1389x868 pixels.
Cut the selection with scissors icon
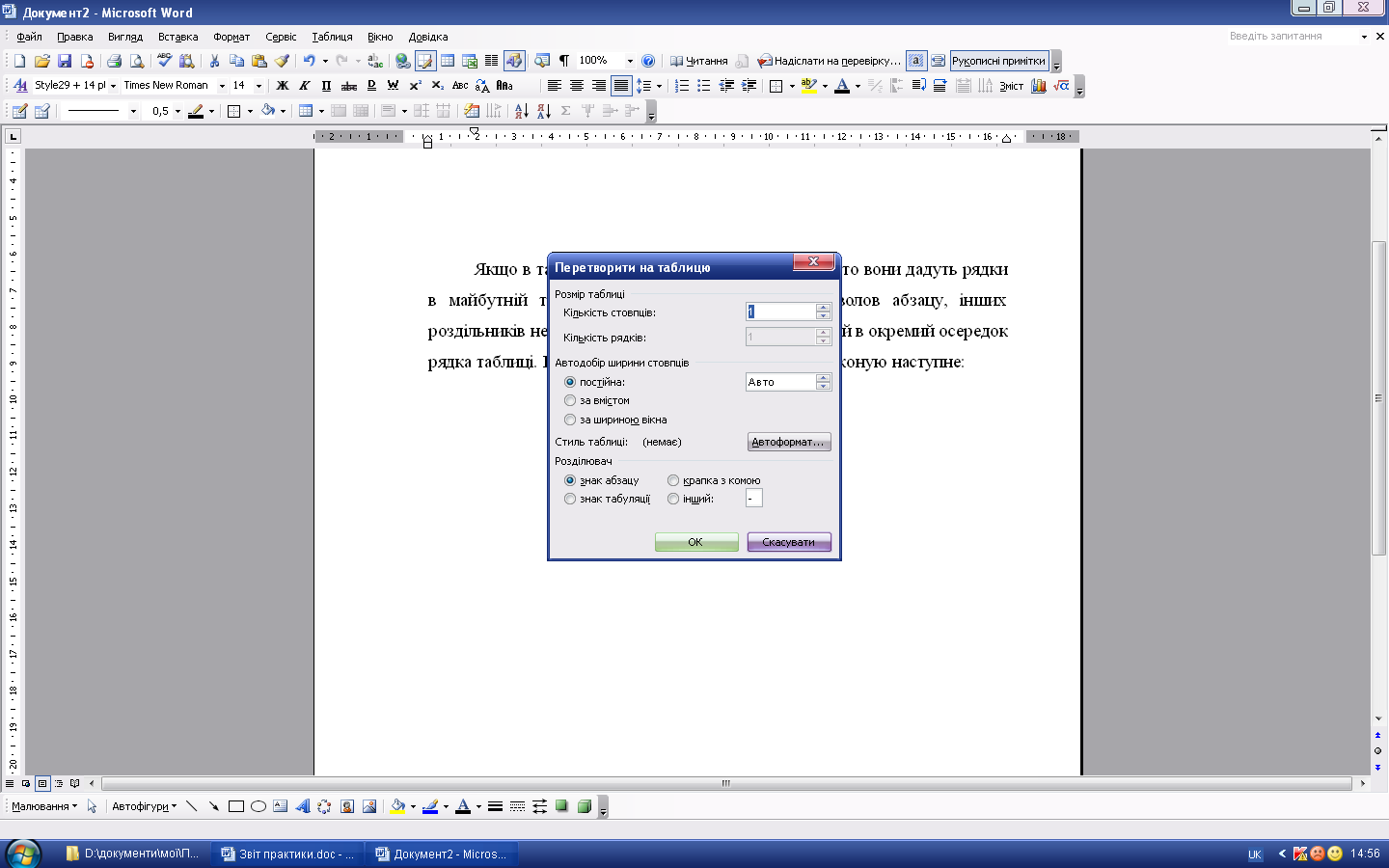click(214, 61)
